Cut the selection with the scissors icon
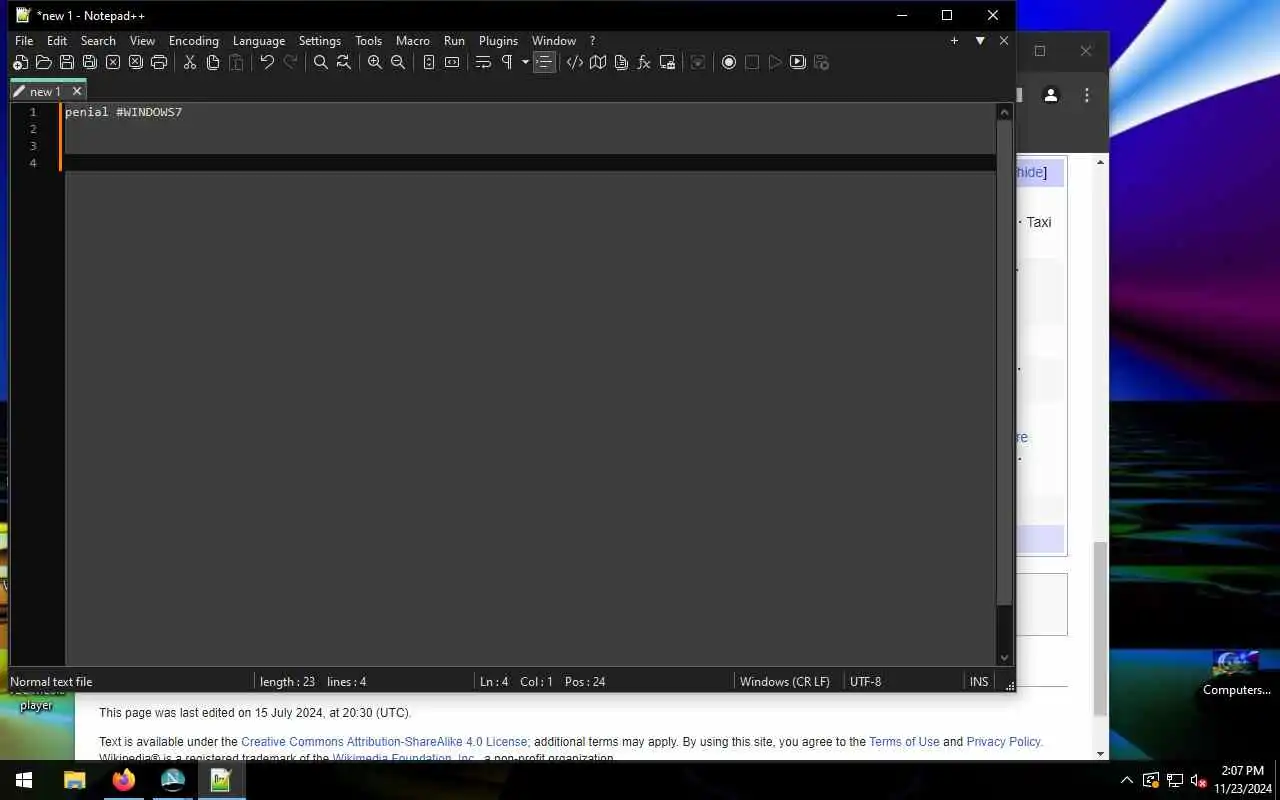This screenshot has height=800, width=1280. (189, 62)
